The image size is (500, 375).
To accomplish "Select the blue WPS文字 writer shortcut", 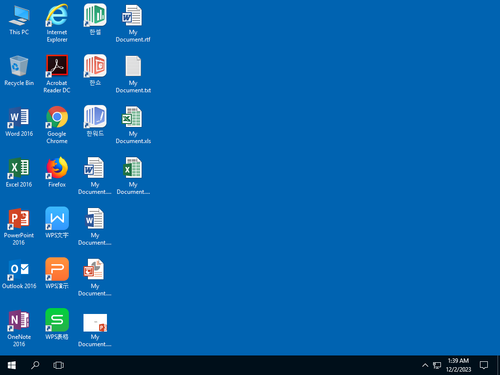I will pyautogui.click(x=57, y=223).
